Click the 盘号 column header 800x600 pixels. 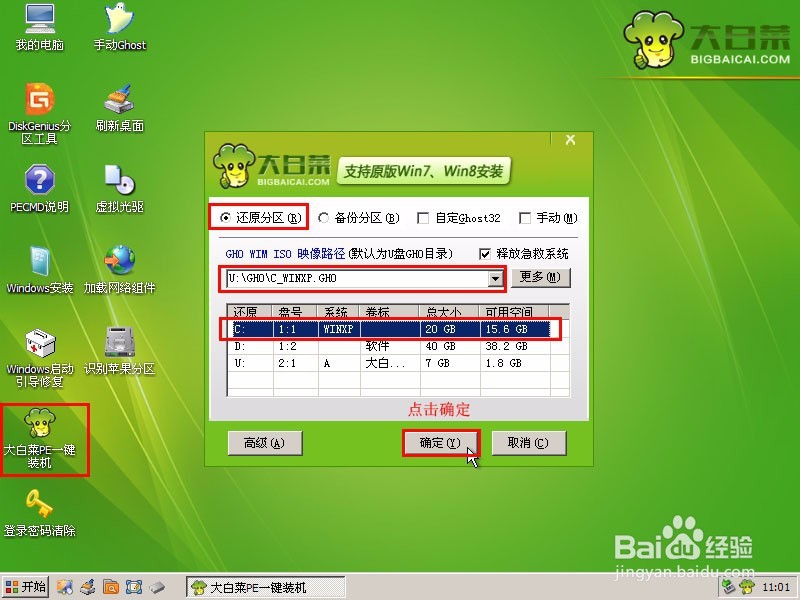(295, 312)
